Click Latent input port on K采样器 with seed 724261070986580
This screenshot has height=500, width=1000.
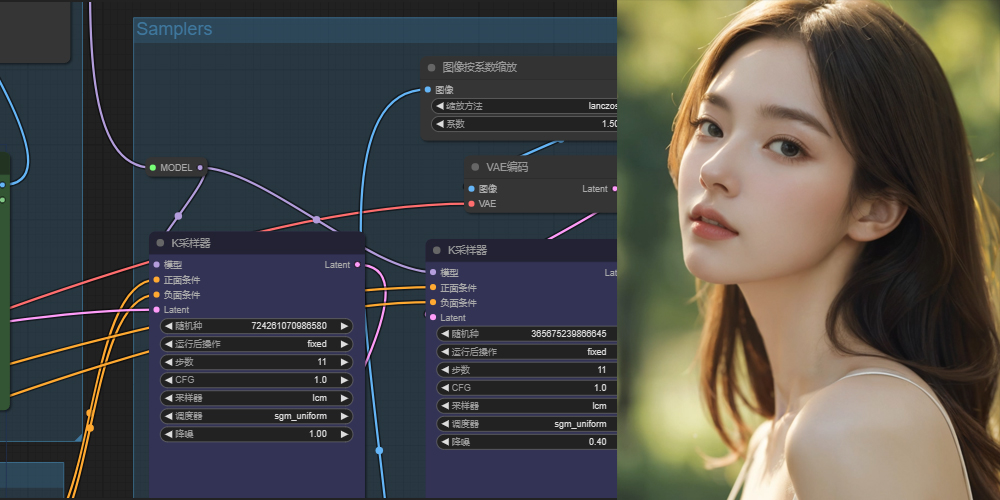pos(156,310)
